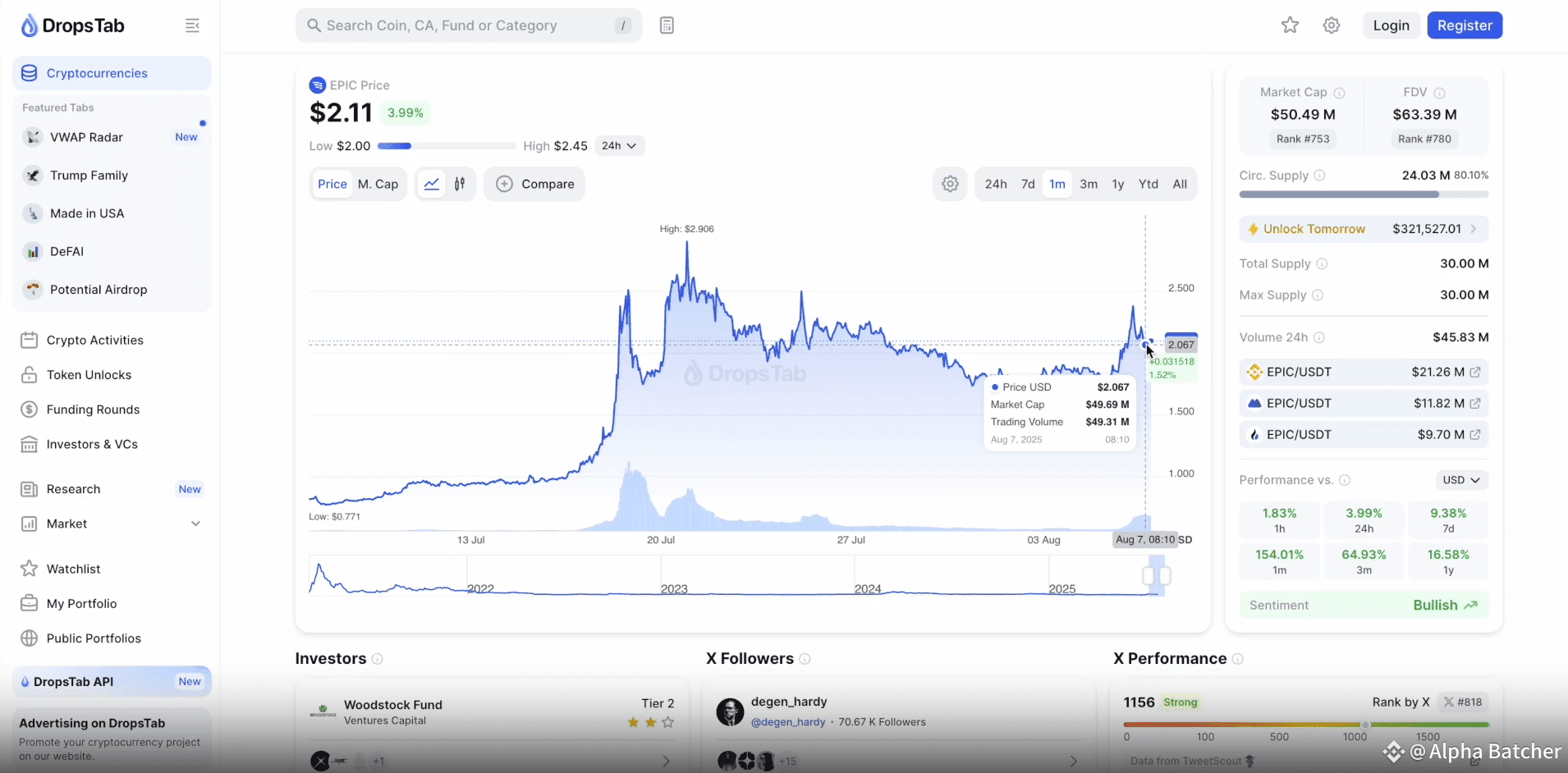Expand Woodstock Fund investors row arrow
The width and height of the screenshot is (1568, 773).
(x=666, y=762)
